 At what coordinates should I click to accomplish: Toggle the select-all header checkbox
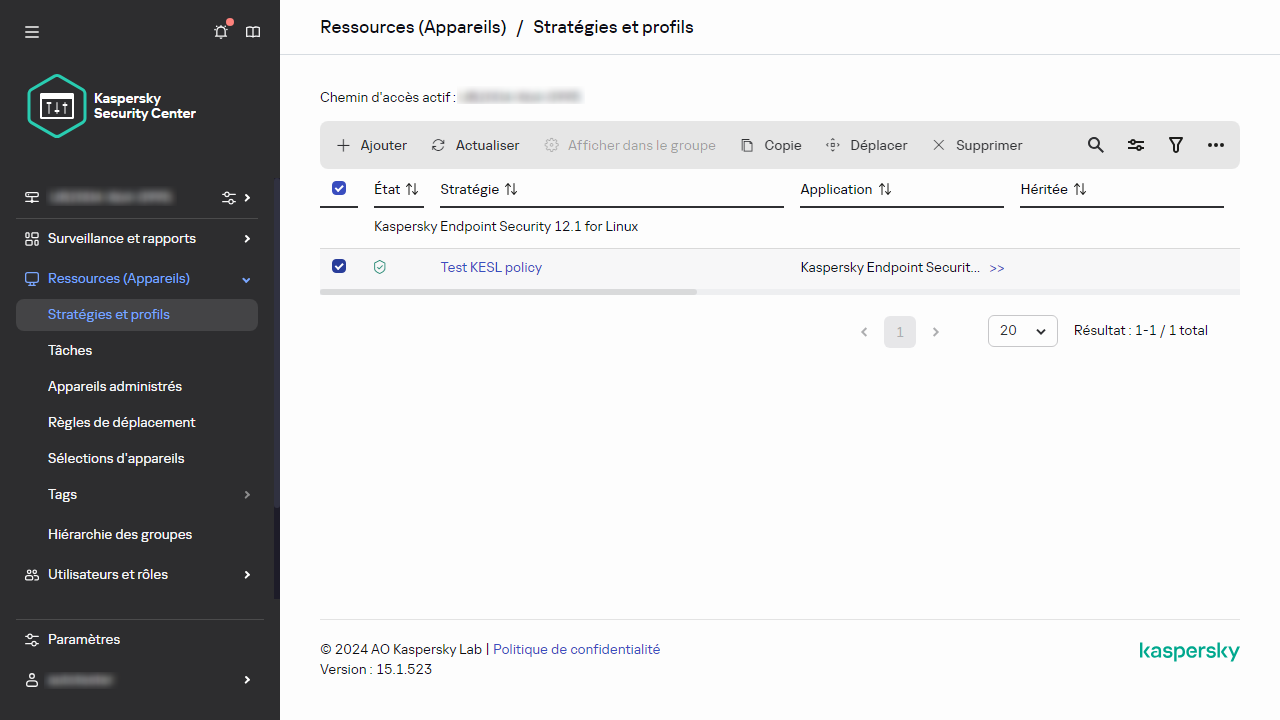coord(339,188)
